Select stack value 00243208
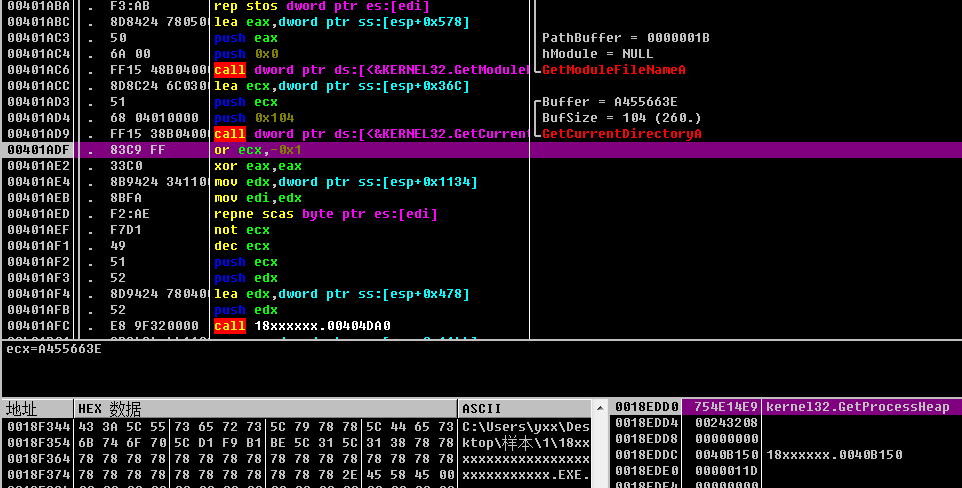Viewport: 962px width, 488px height. (726, 423)
